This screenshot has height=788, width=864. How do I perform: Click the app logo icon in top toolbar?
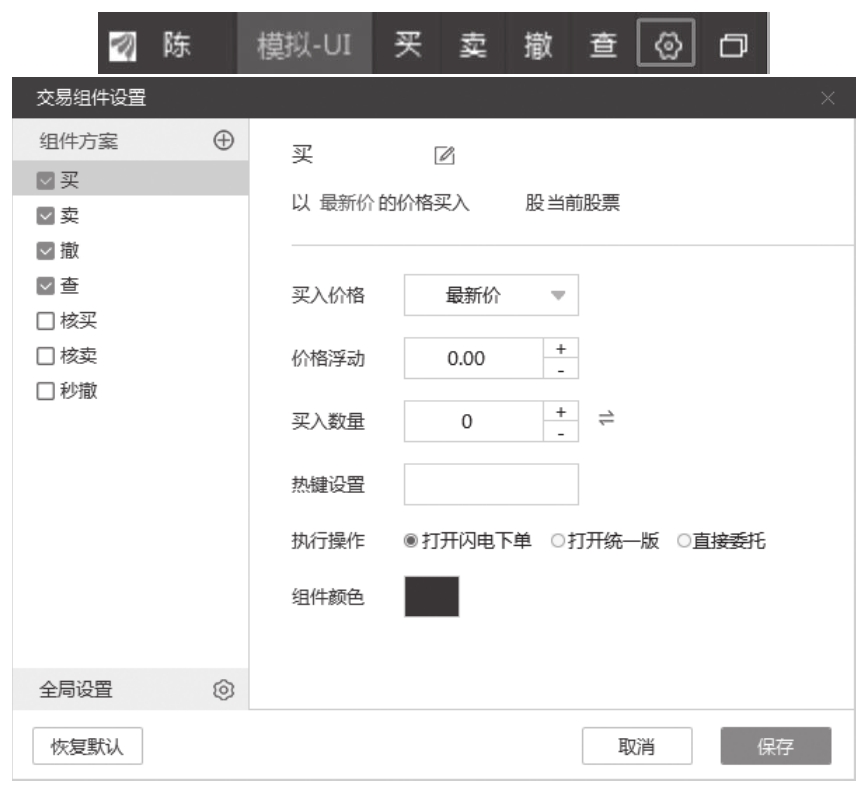(x=122, y=46)
